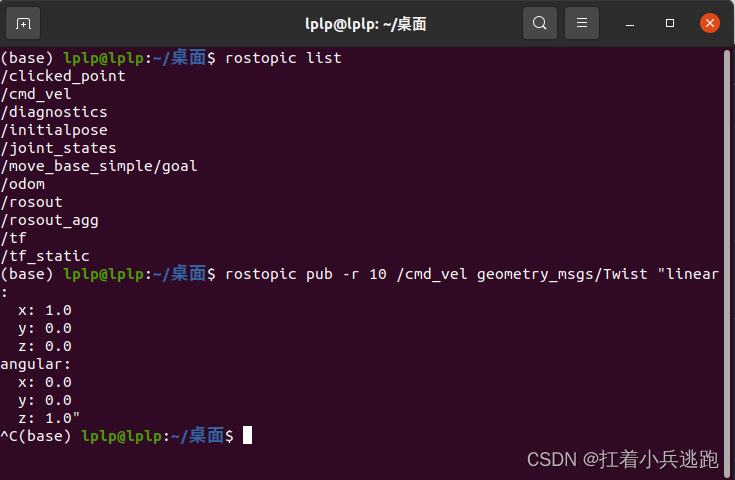This screenshot has width=735, height=480.
Task: Click the 'rostopic list' command text
Action: tap(284, 58)
